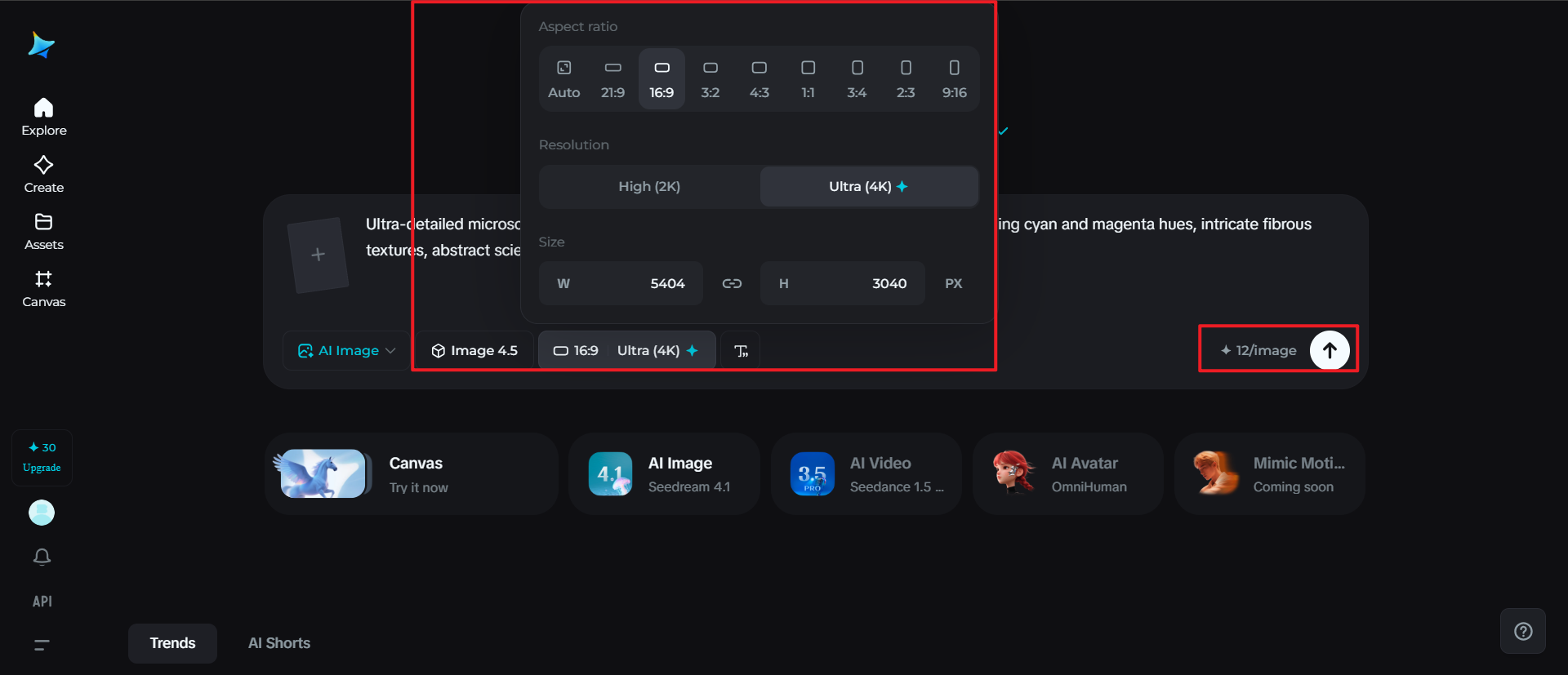Open Canvas from the sidebar
The height and width of the screenshot is (675, 1568).
click(44, 289)
